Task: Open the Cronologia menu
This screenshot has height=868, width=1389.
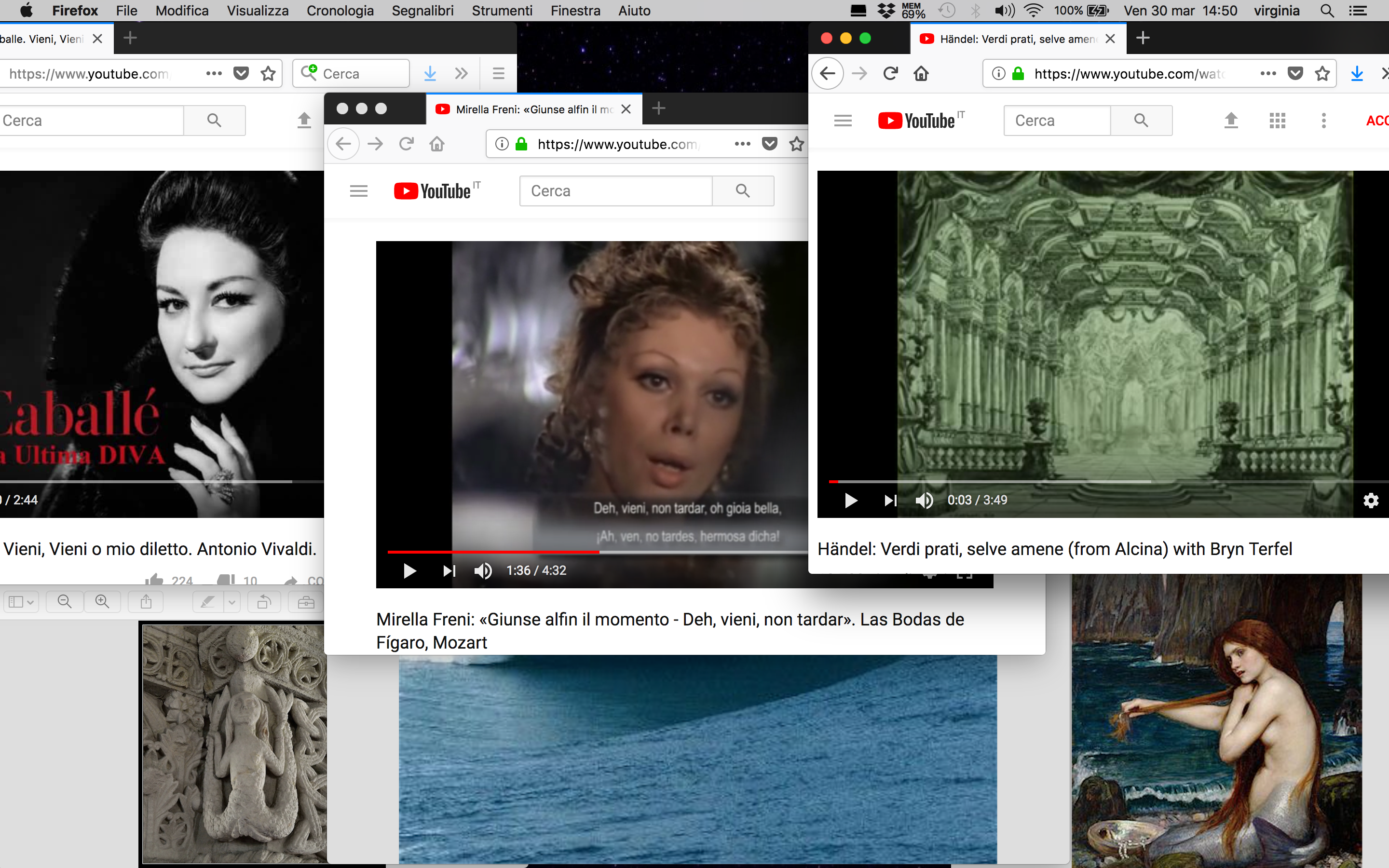Action: click(x=340, y=10)
